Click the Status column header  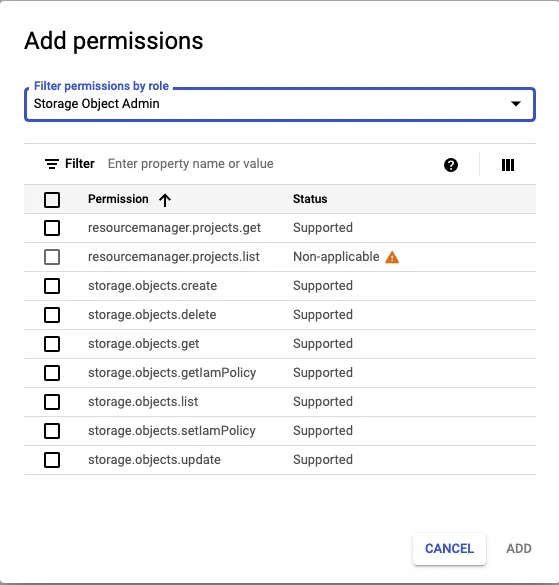coord(310,199)
